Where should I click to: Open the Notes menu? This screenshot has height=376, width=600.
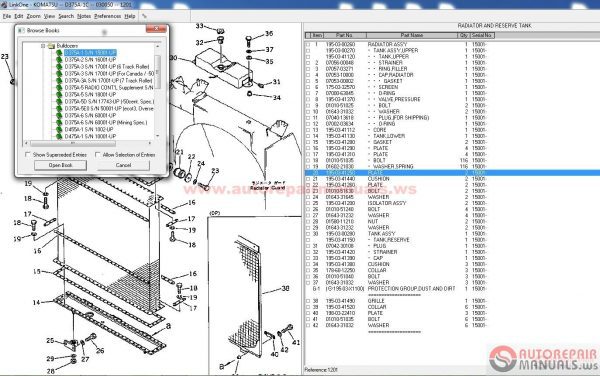pyautogui.click(x=84, y=16)
